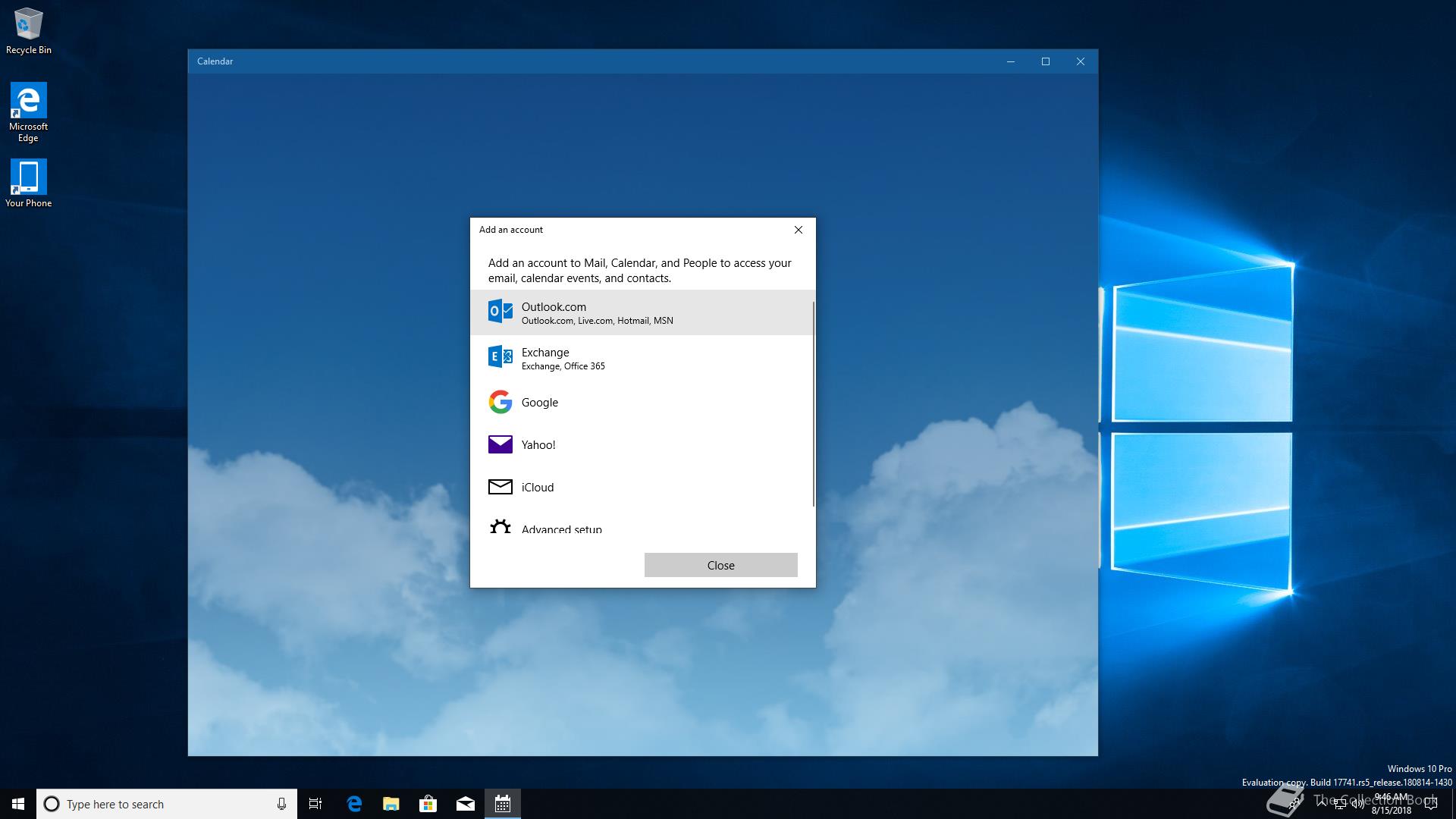Click the Calendar window title text
1456x819 pixels.
(215, 61)
